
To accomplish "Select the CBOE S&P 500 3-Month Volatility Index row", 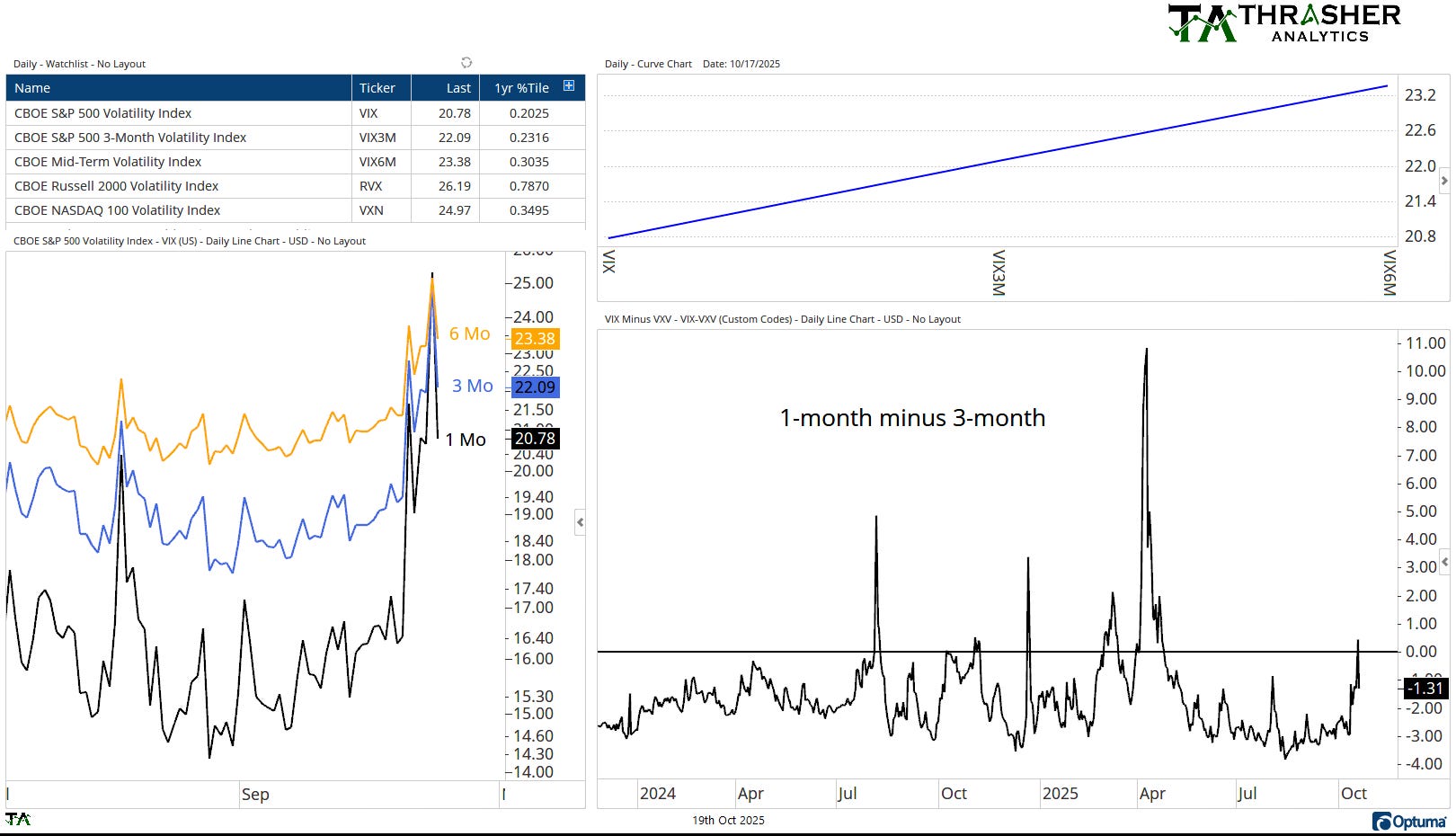I will pyautogui.click(x=296, y=138).
